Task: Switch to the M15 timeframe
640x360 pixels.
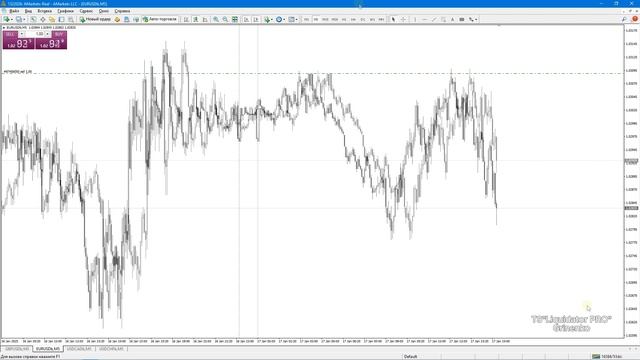Action: pyautogui.click(x=325, y=19)
